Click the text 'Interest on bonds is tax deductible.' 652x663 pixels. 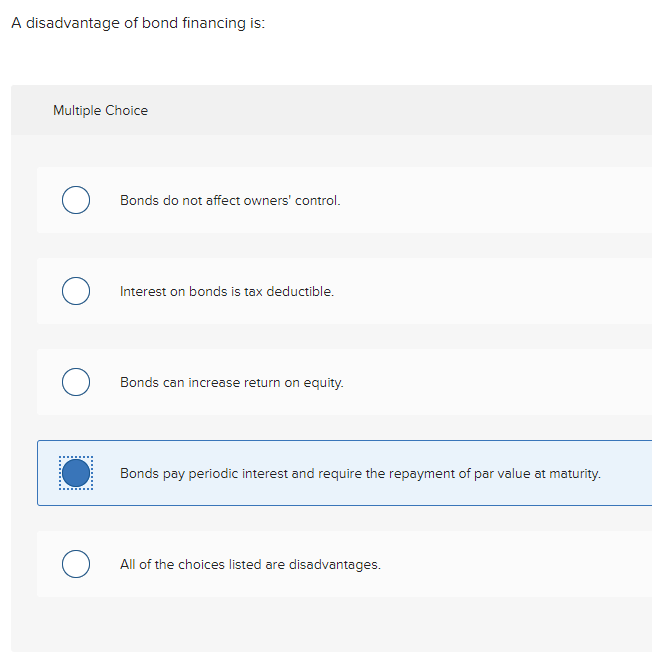tap(227, 291)
